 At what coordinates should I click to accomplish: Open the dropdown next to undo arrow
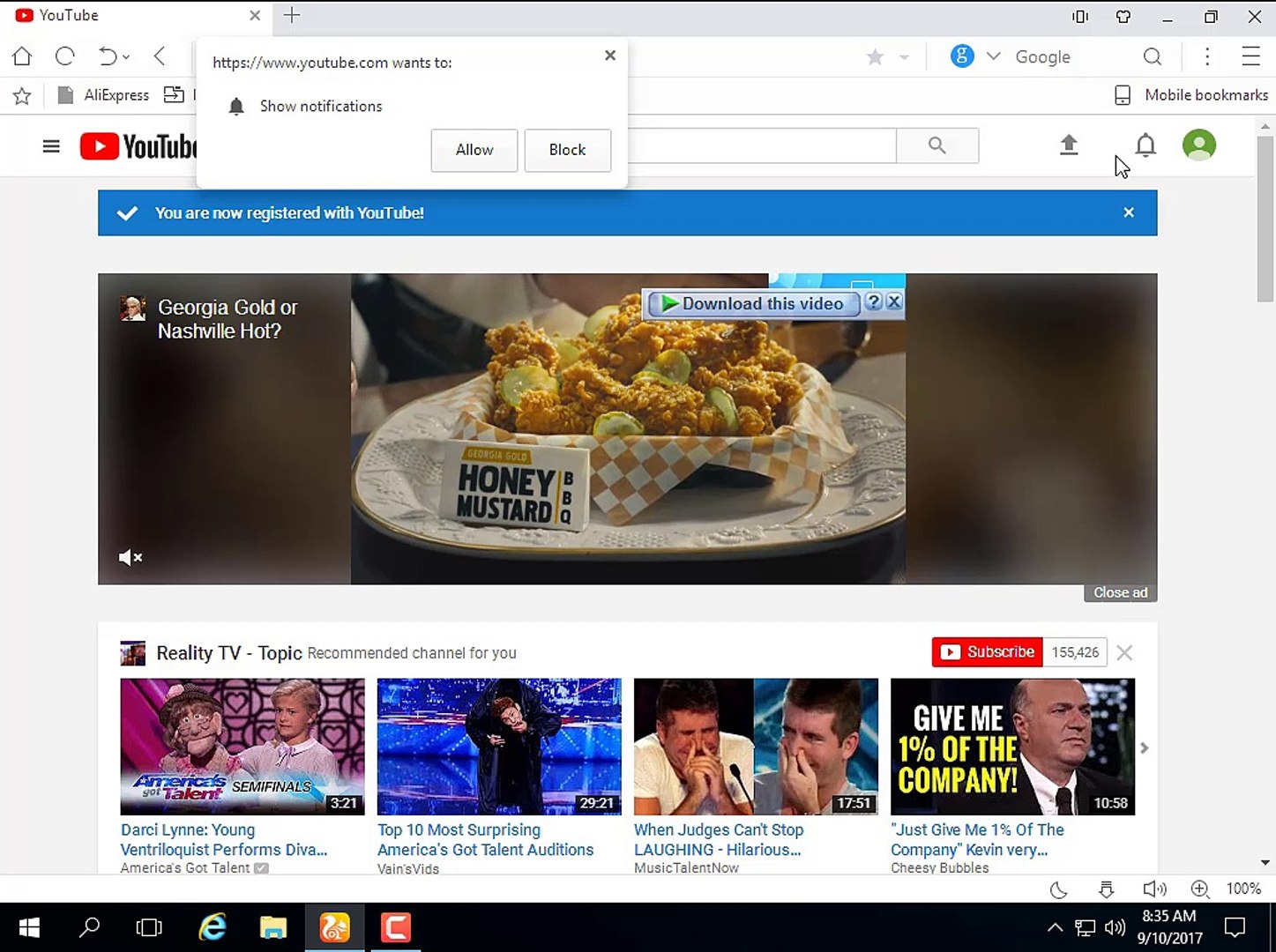[x=126, y=57]
